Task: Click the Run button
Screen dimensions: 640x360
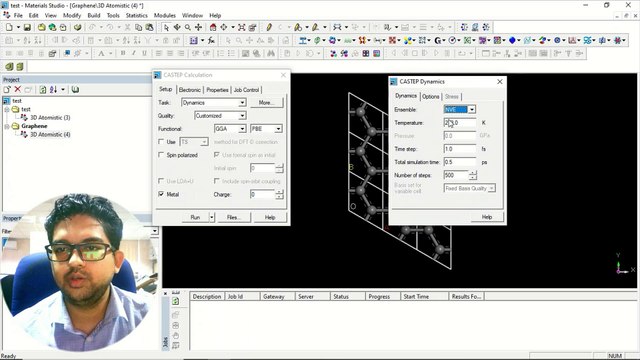Action: pyautogui.click(x=196, y=217)
